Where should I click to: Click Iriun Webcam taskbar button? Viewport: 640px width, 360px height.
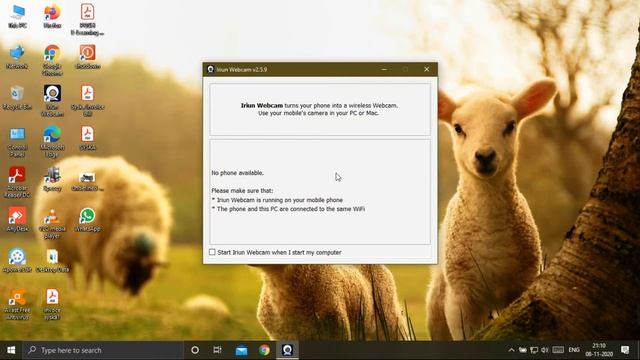[287, 350]
